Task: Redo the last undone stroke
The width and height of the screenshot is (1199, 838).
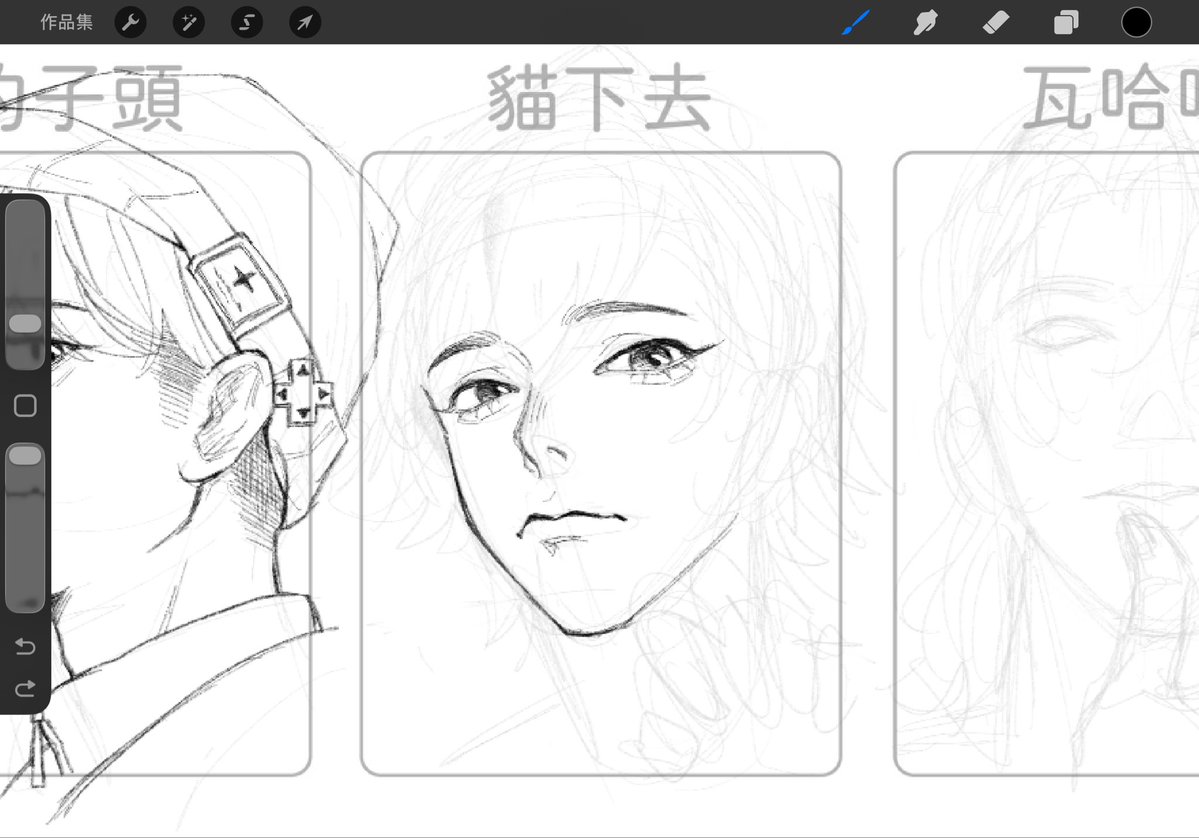Action: tap(25, 689)
